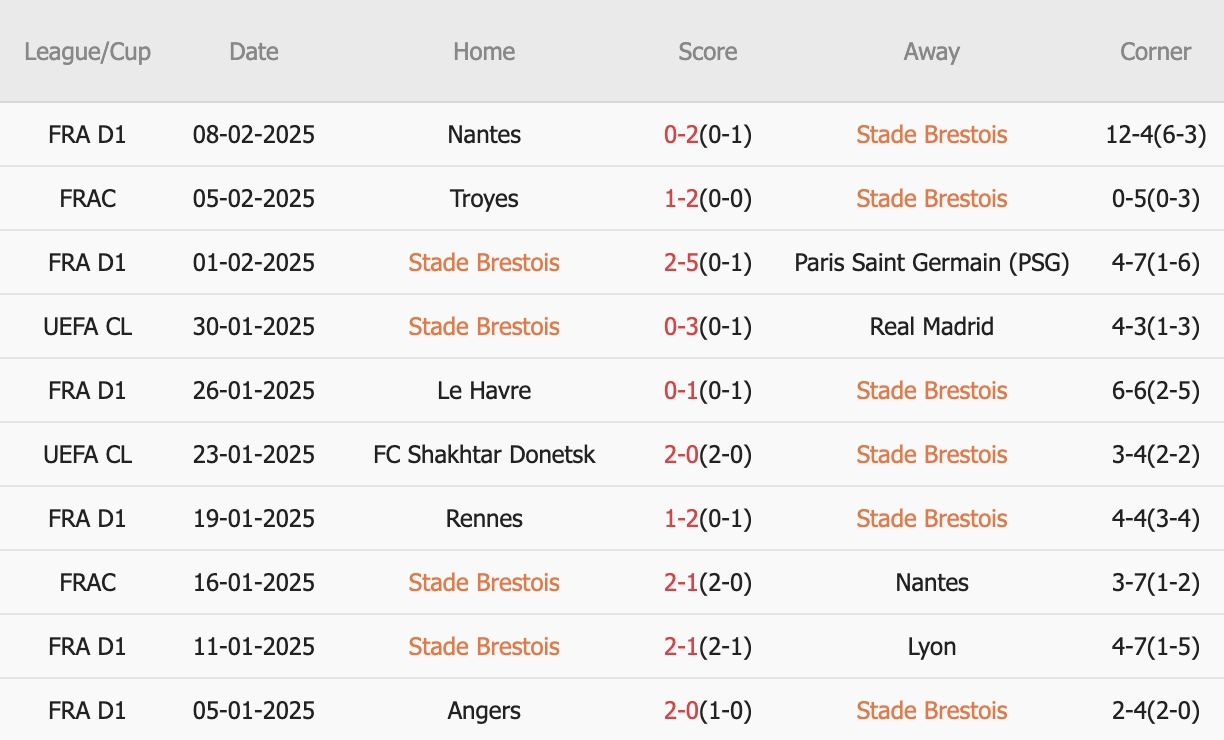The width and height of the screenshot is (1224, 740).
Task: Click the Corner column header
Action: [1155, 52]
